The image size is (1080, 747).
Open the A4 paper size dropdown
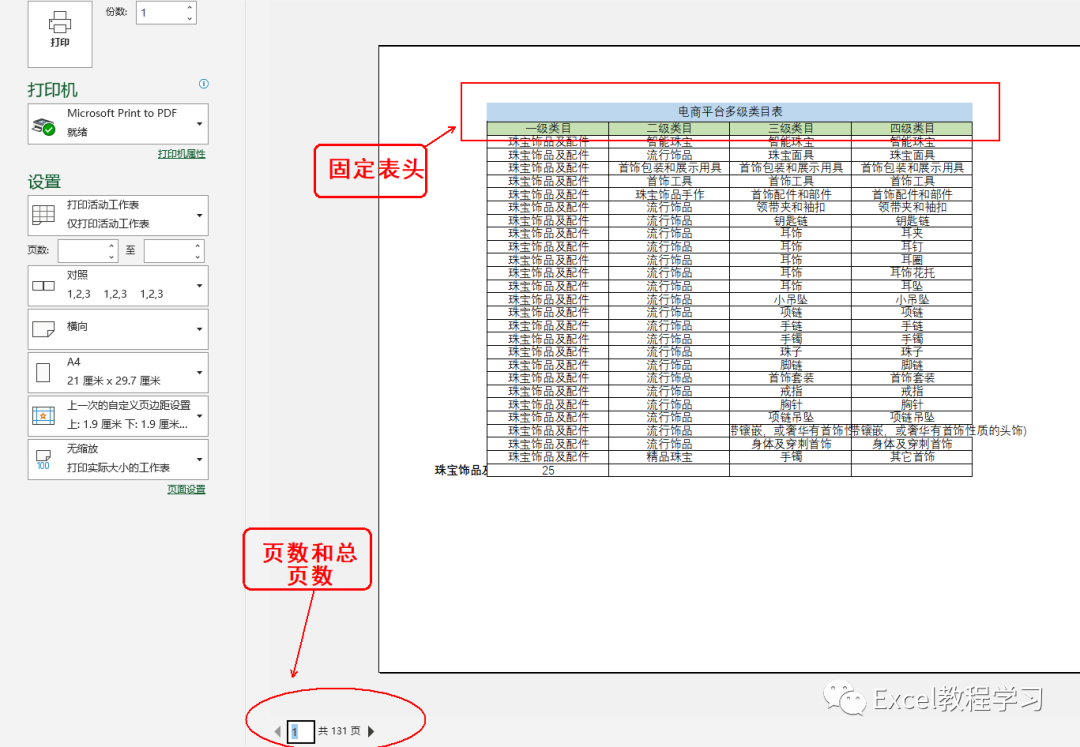click(118, 372)
